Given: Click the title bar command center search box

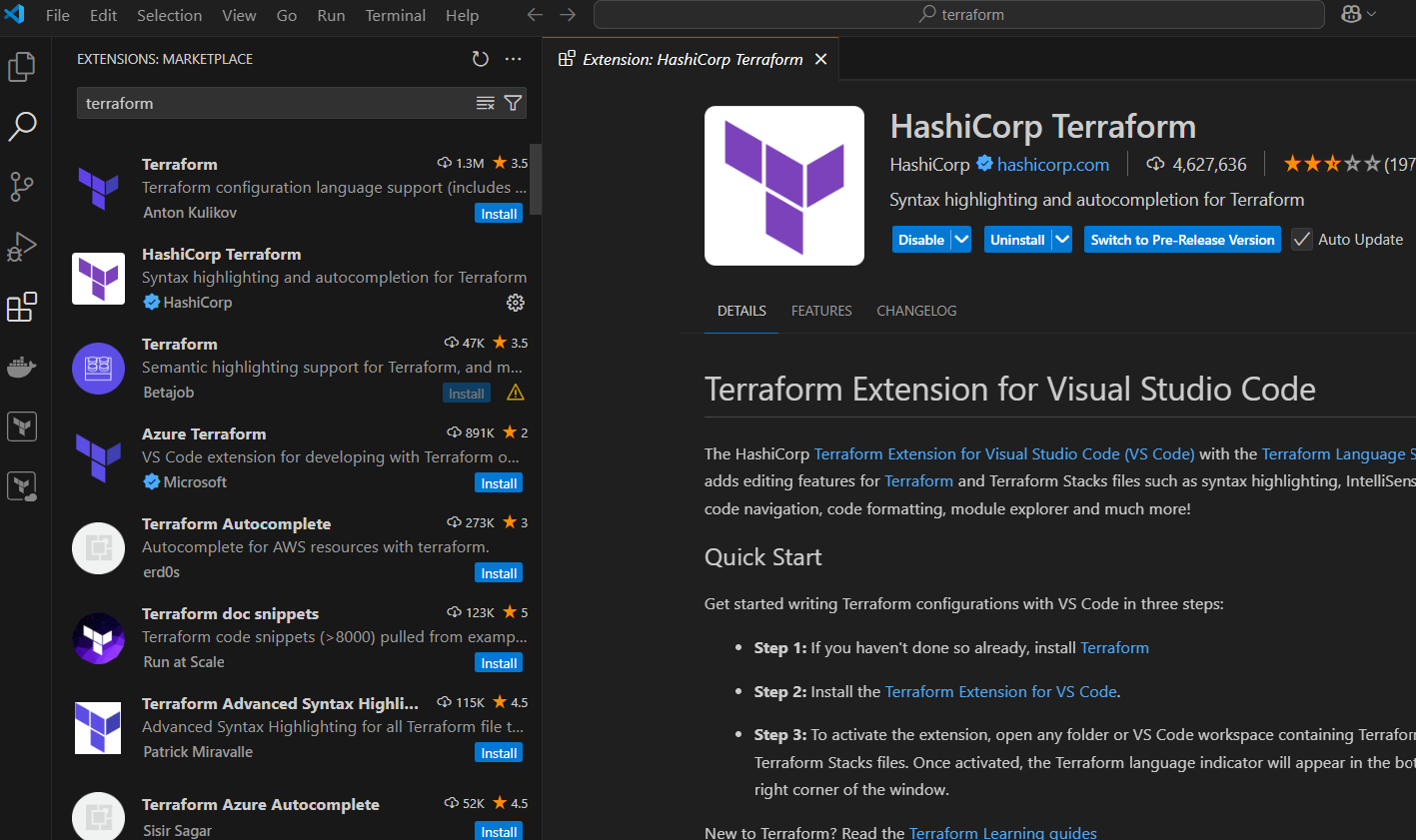Looking at the screenshot, I should click(959, 15).
